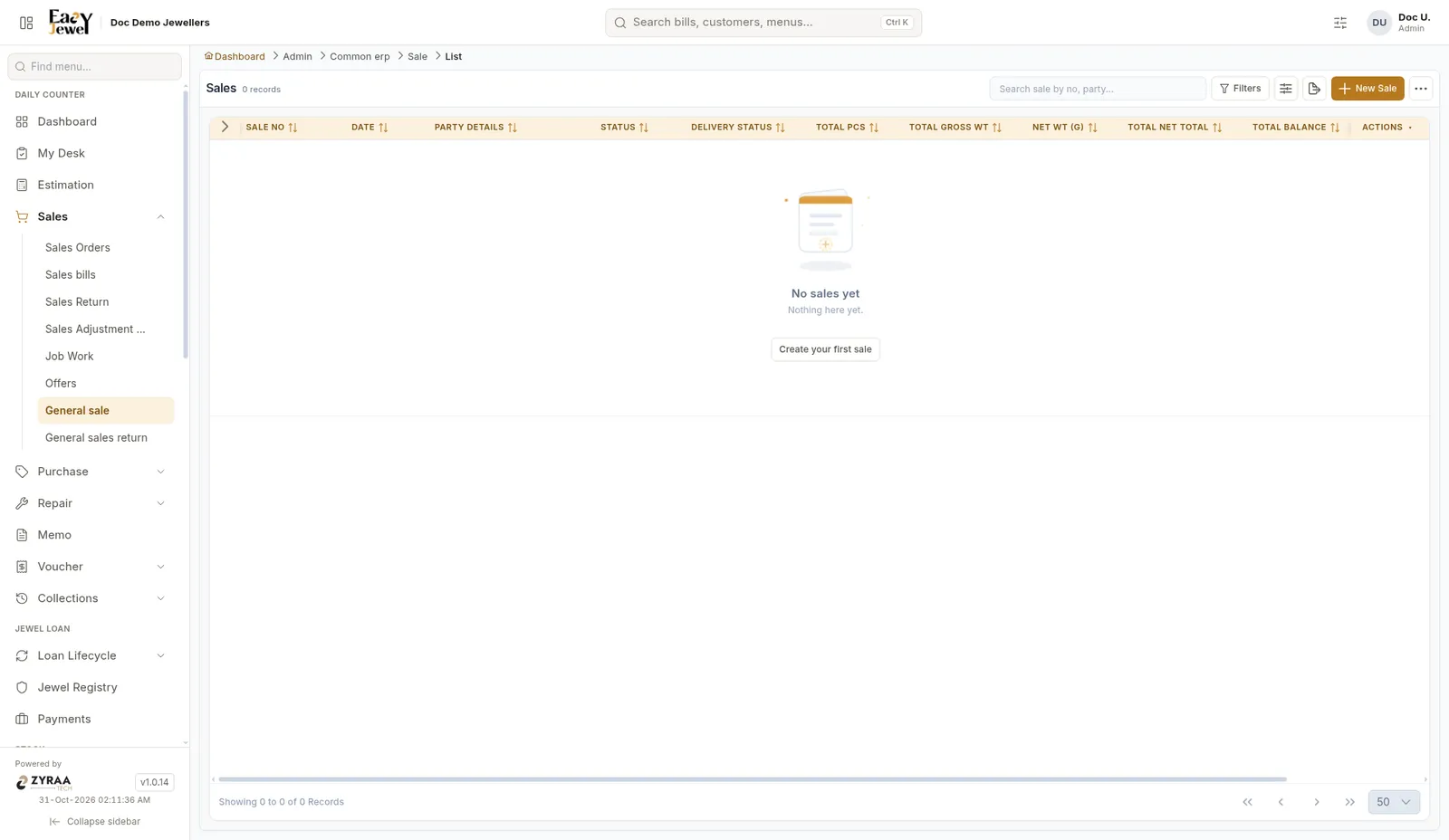Screen dimensions: 1449x840
Task: Sort by Total Gross Wt arrows
Action: coord(997,128)
